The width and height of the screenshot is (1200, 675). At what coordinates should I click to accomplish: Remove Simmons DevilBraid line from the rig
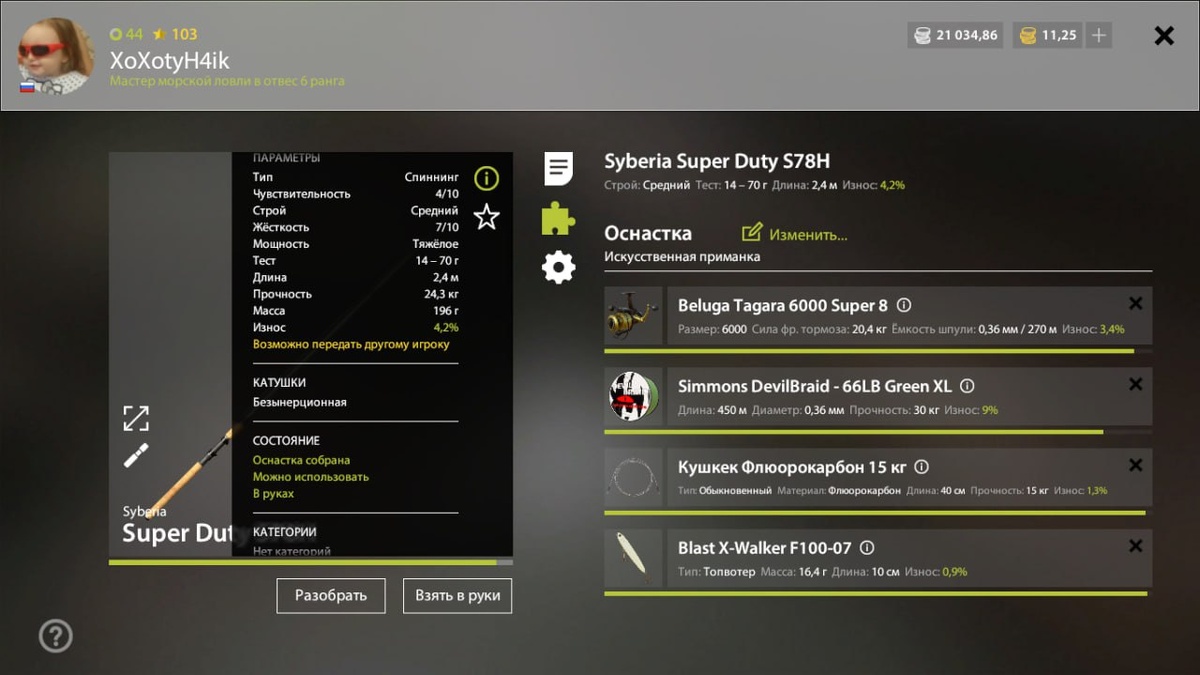1135,385
